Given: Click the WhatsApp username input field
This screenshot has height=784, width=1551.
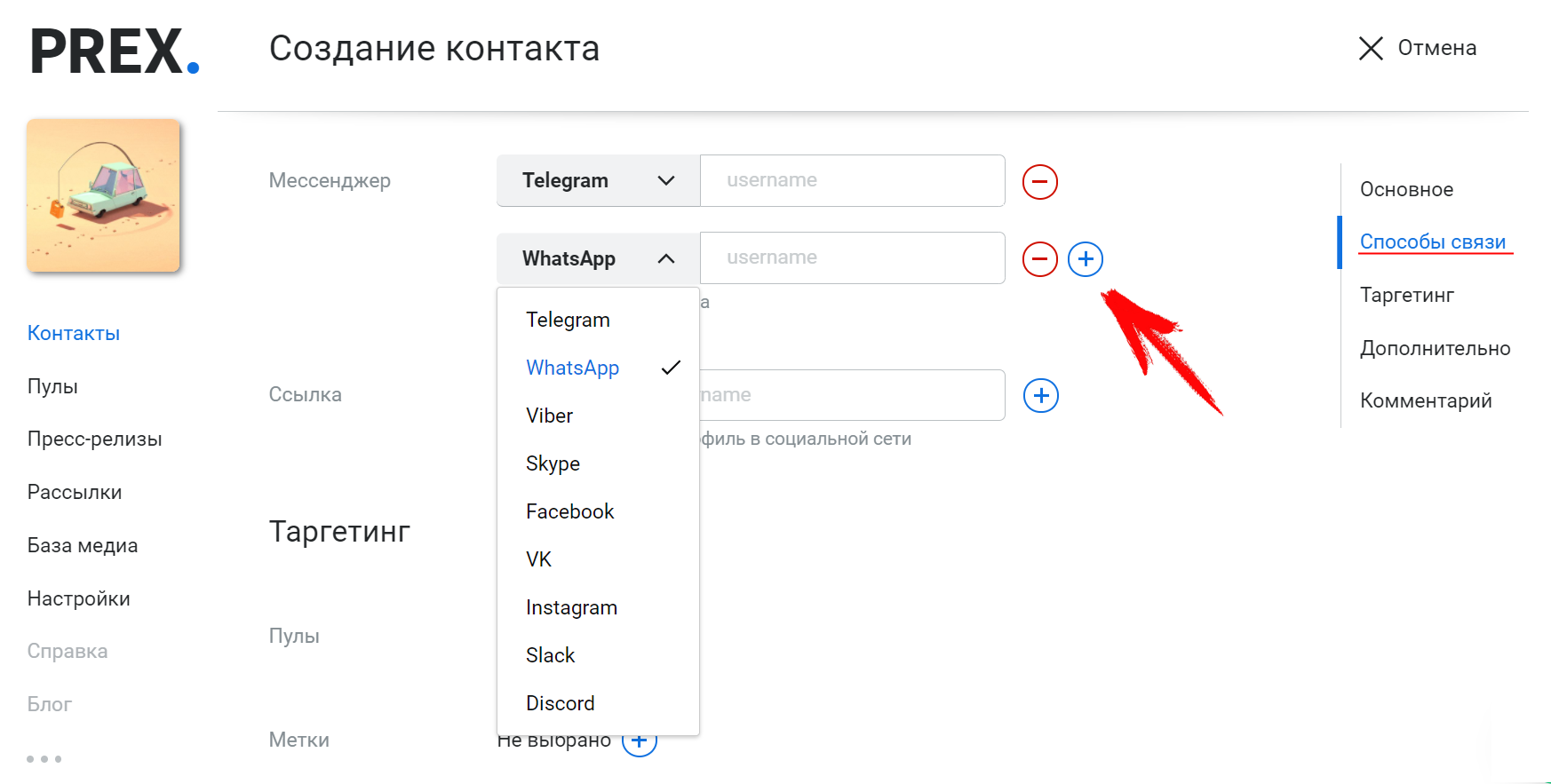Looking at the screenshot, I should tap(853, 258).
